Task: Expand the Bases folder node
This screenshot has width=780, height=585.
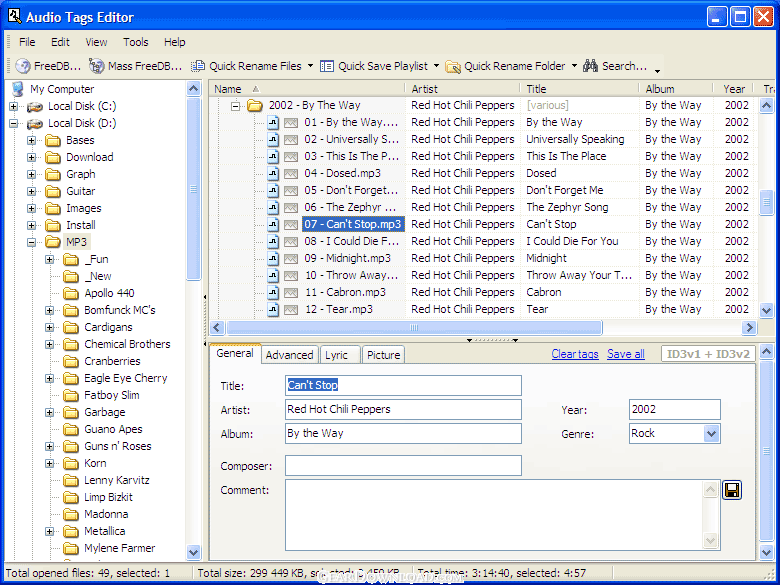Action: click(31, 140)
